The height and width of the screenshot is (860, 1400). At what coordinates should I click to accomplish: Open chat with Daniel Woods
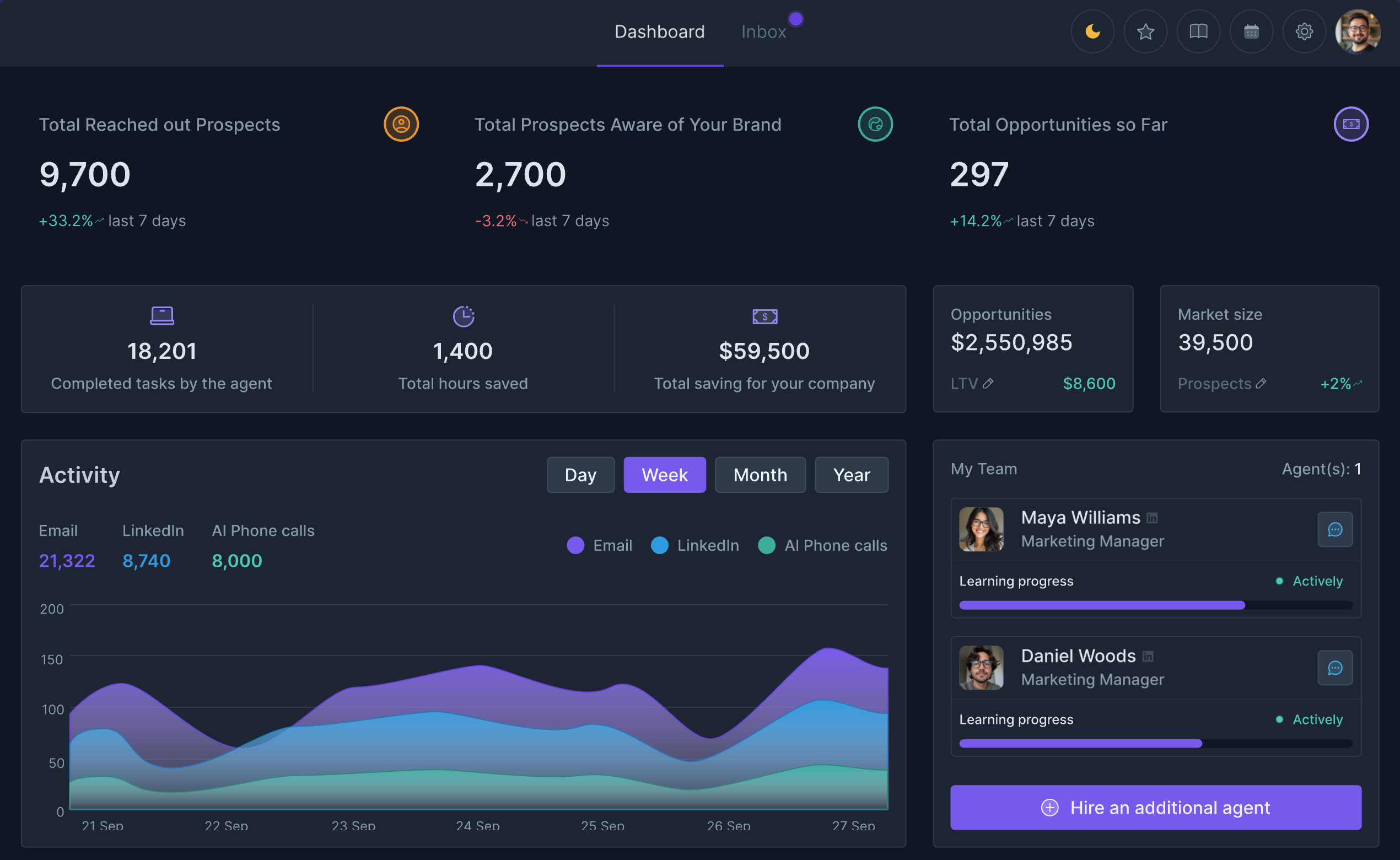1335,668
